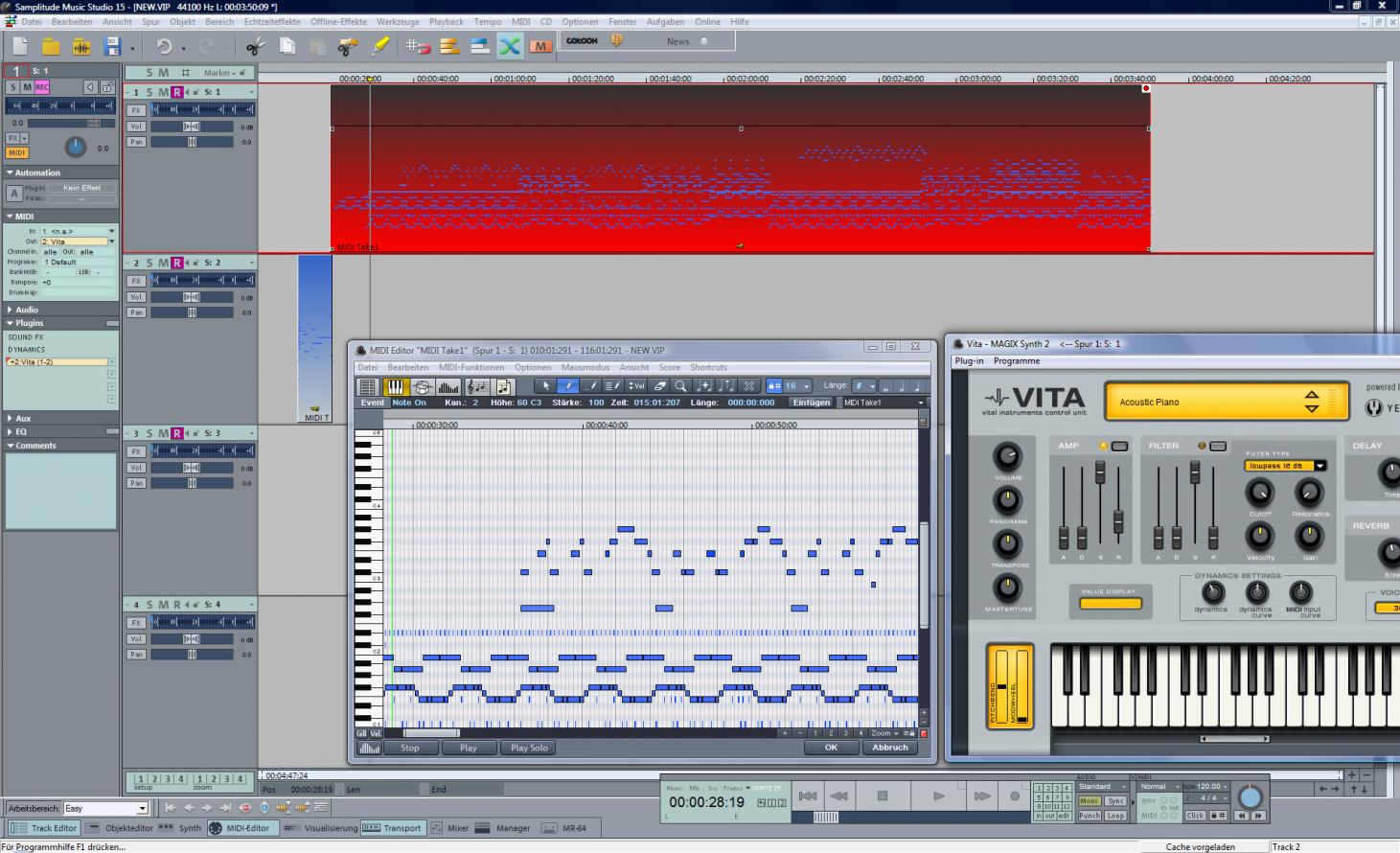Open score notation view in the MIDI Editor
Image resolution: width=1400 pixels, height=853 pixels.
pyautogui.click(x=476, y=386)
